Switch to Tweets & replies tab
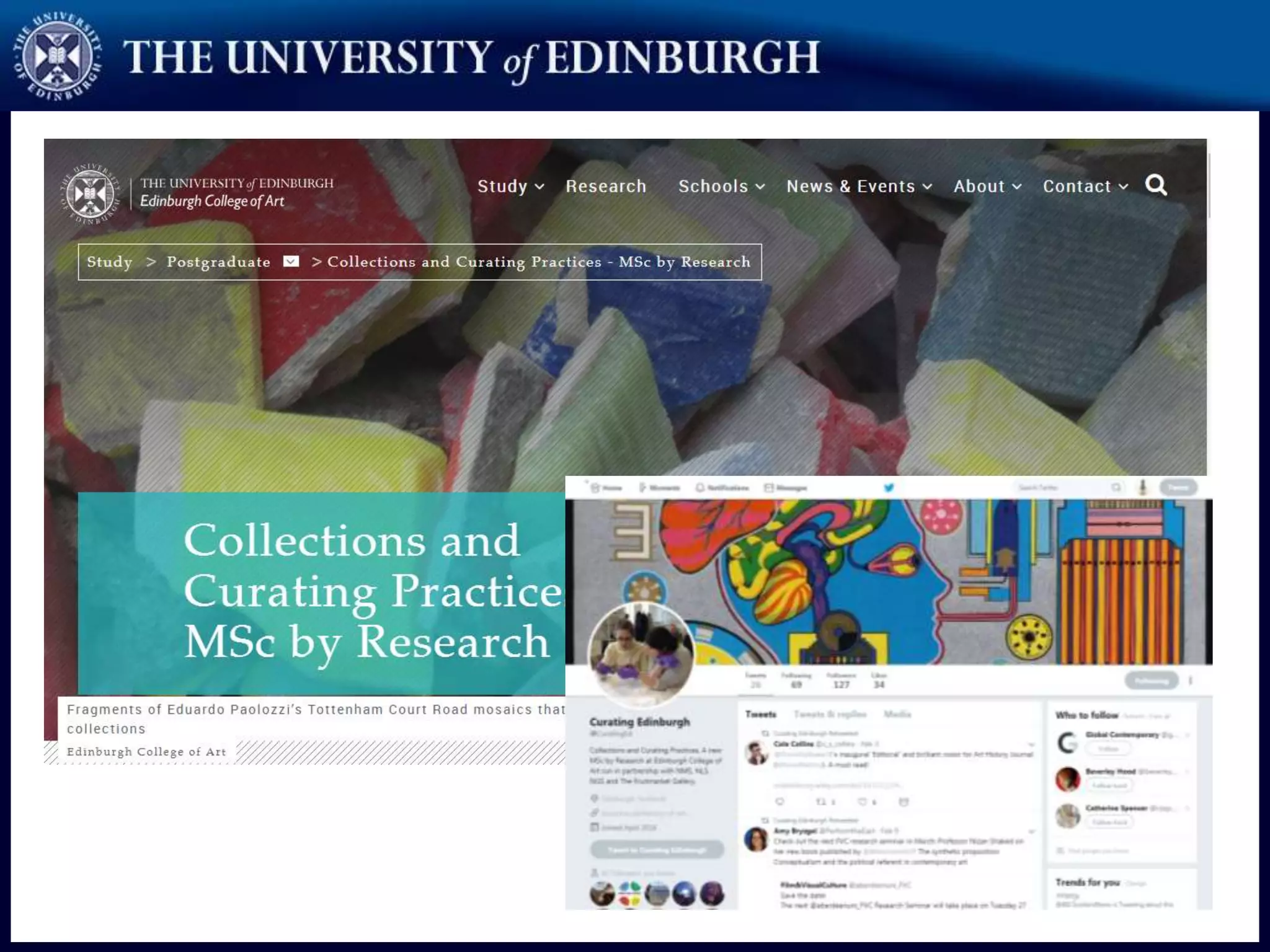Viewport: 1270px width, 952px height. point(830,714)
